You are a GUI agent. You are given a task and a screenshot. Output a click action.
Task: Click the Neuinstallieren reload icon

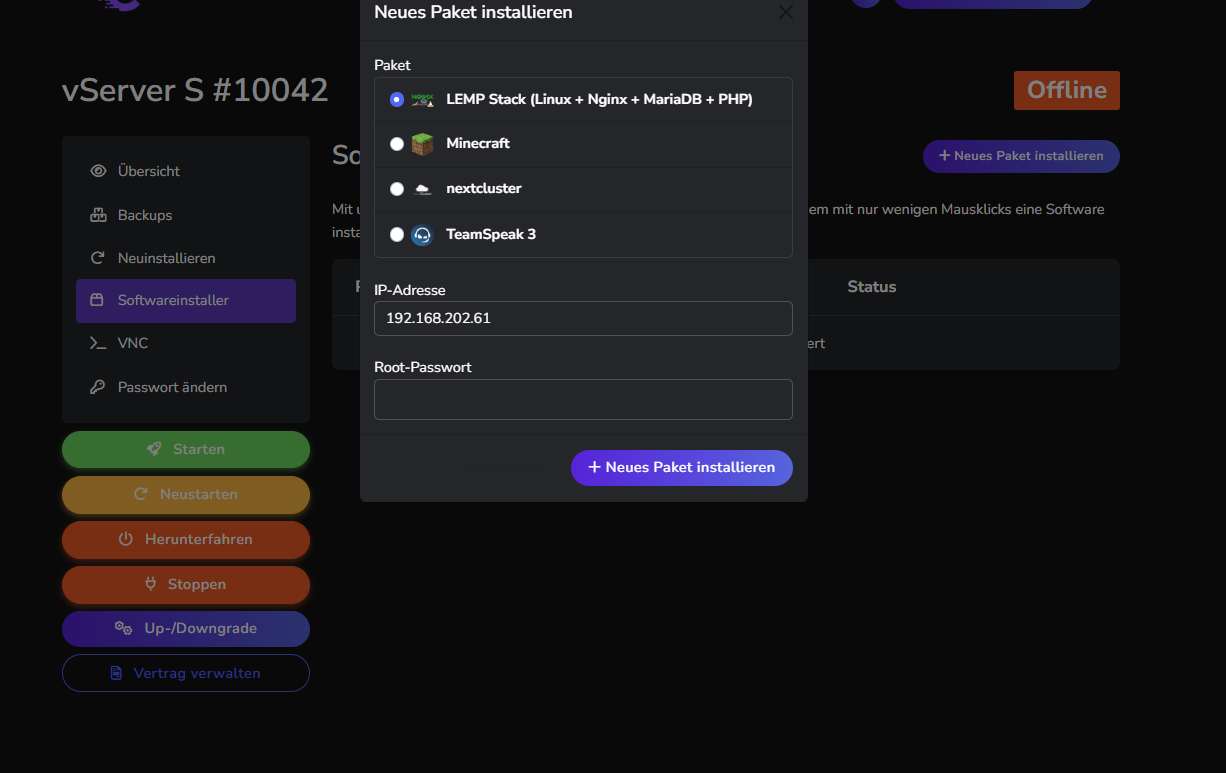point(98,258)
